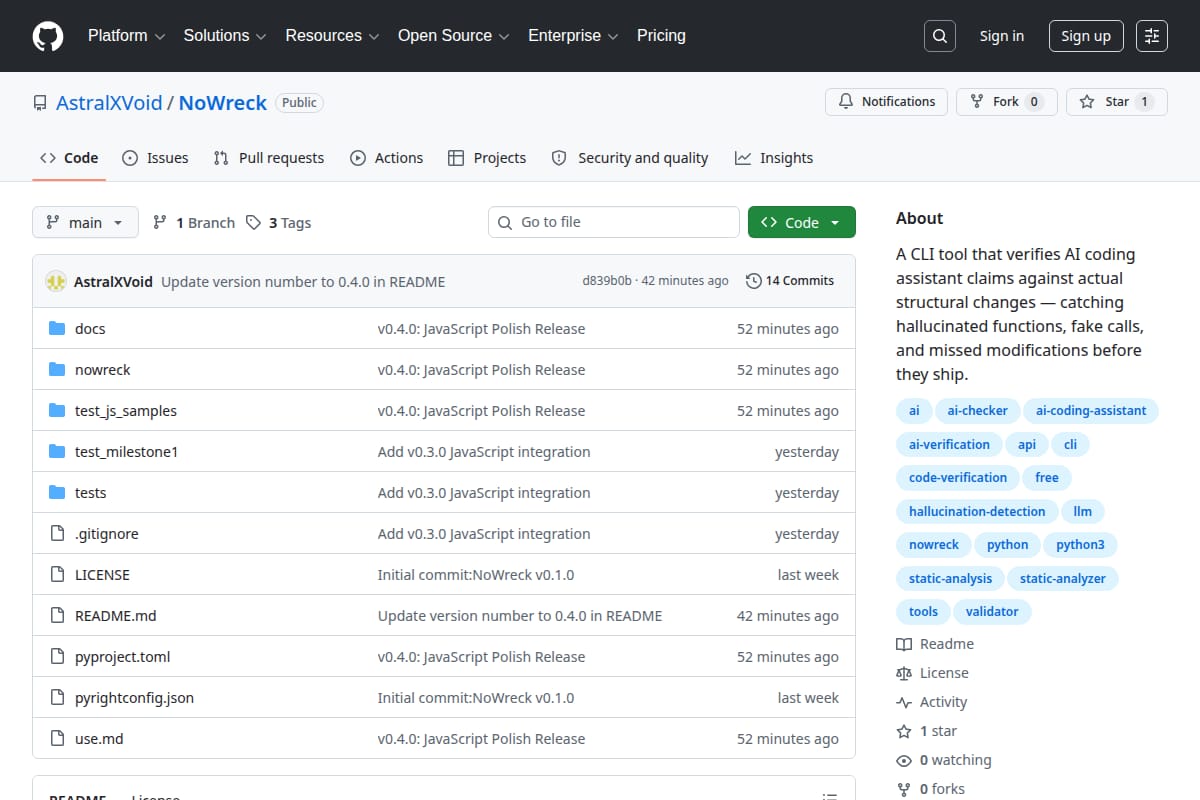
Task: Switch to the Projects tab
Action: 487,158
